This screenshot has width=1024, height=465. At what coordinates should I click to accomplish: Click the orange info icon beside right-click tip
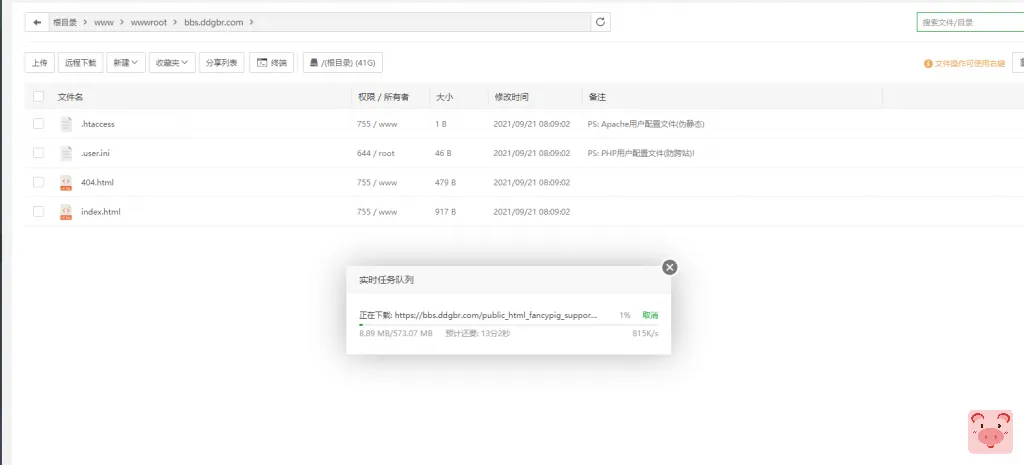point(928,64)
